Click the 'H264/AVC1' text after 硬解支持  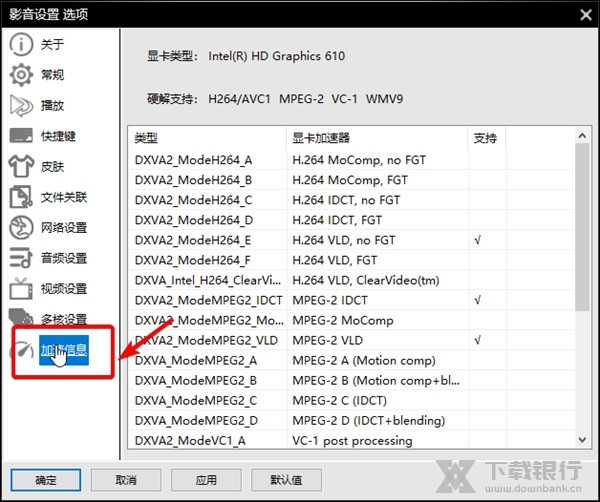[239, 99]
